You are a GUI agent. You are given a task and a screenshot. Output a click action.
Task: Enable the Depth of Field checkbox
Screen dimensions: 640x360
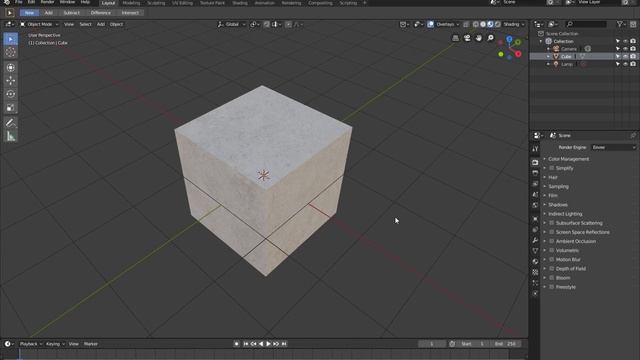coord(551,269)
